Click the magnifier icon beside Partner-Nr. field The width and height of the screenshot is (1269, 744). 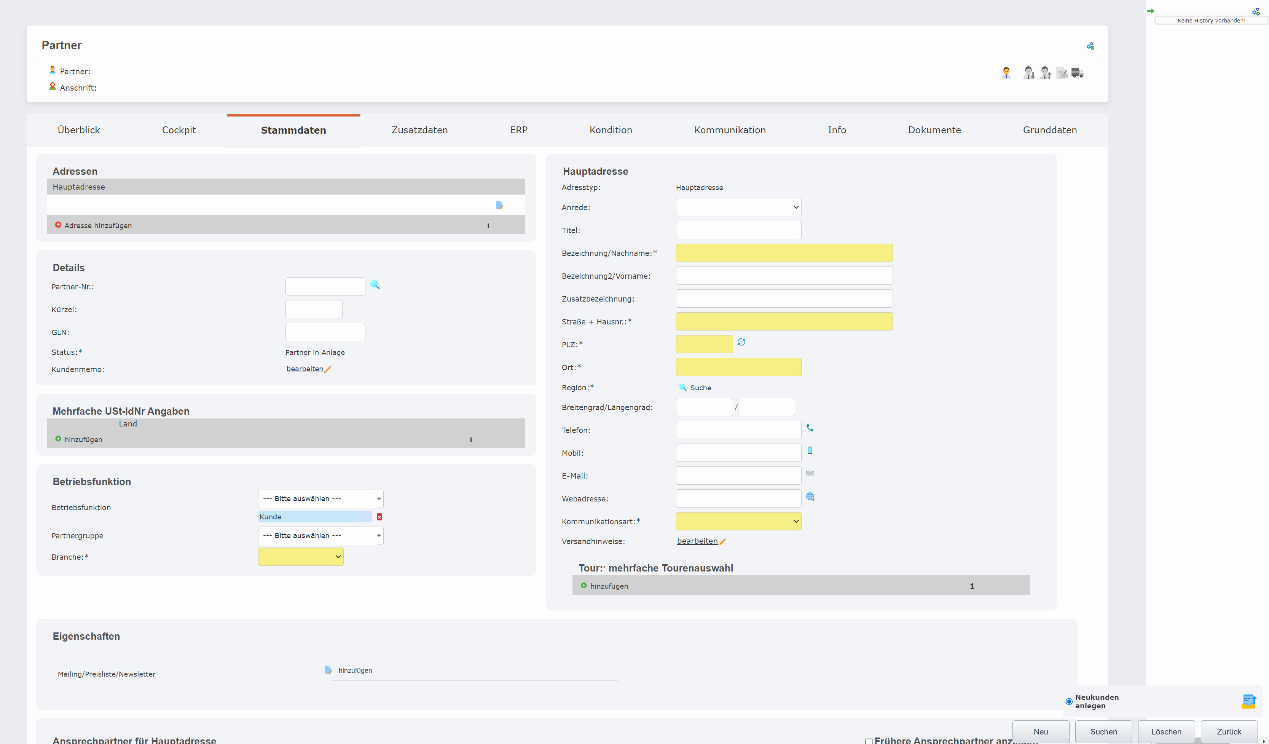coord(375,285)
